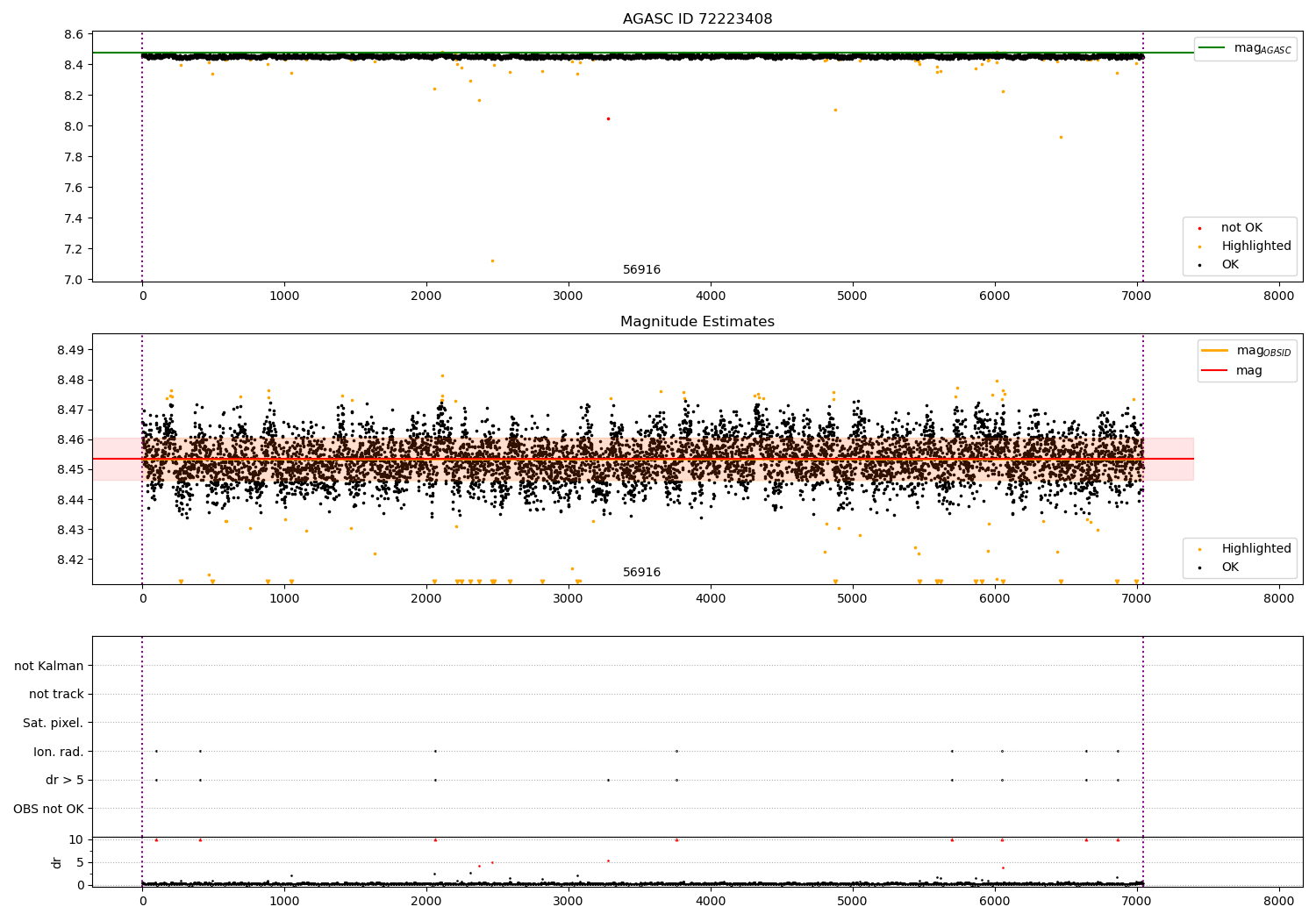The height and width of the screenshot is (921, 1316).
Task: Click the 'Ion. rad.' row label
Action: [x=59, y=752]
